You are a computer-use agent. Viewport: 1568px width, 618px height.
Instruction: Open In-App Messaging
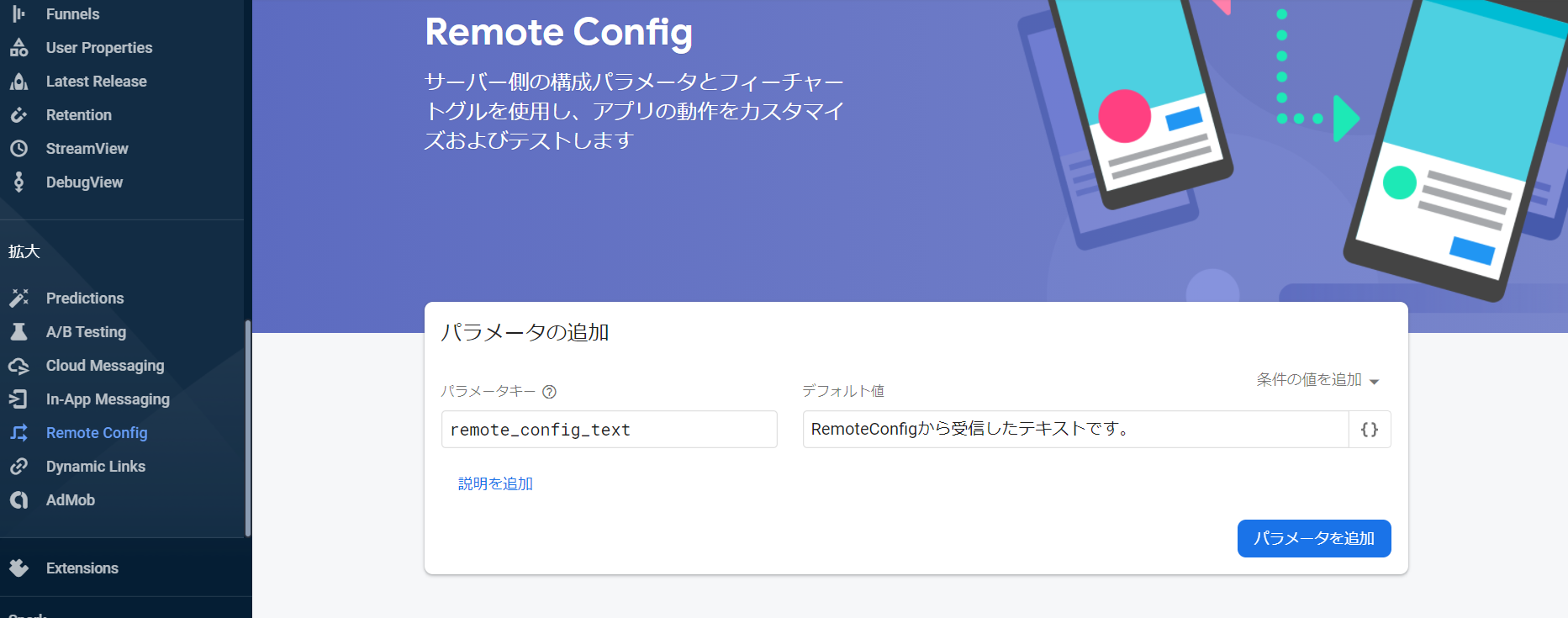tap(108, 399)
